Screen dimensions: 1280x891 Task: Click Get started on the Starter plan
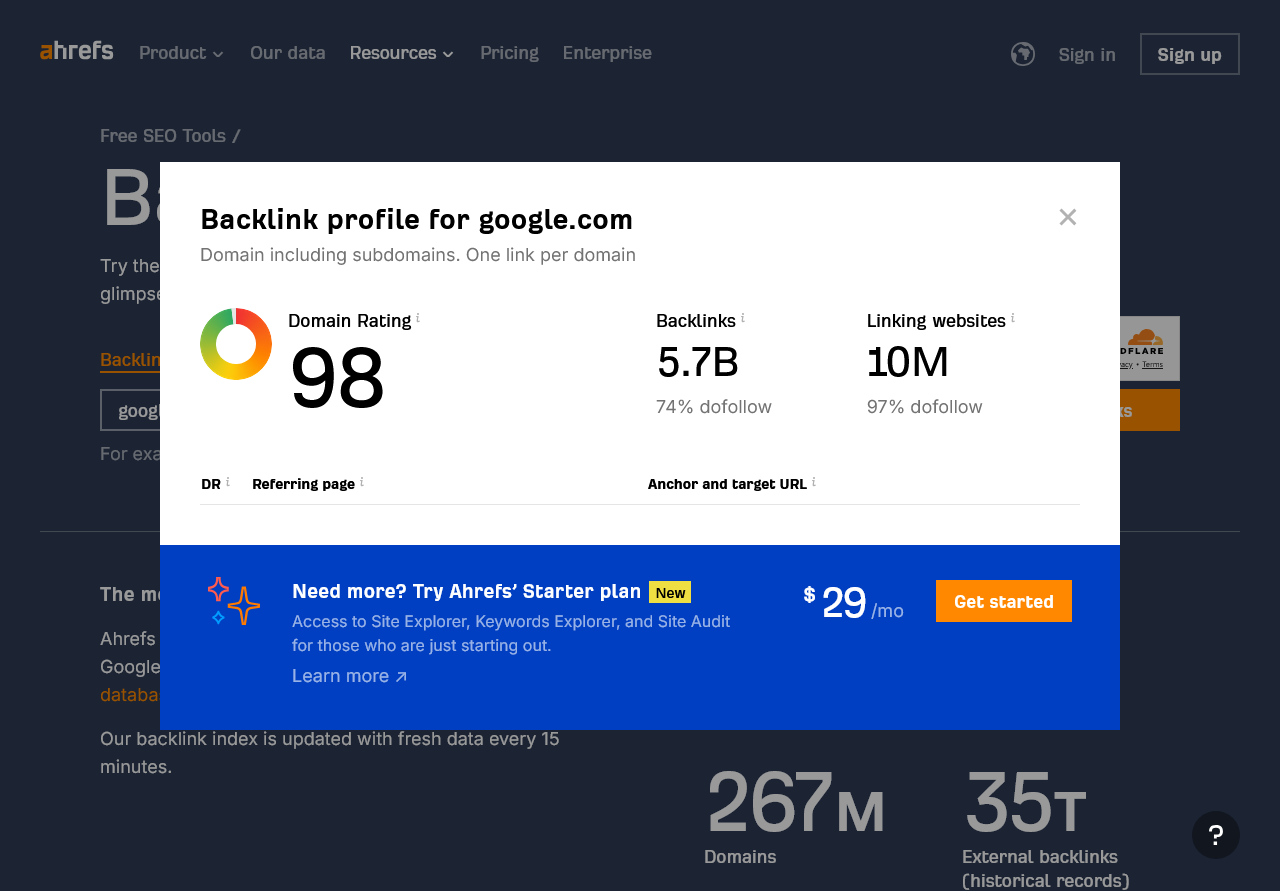(1003, 600)
